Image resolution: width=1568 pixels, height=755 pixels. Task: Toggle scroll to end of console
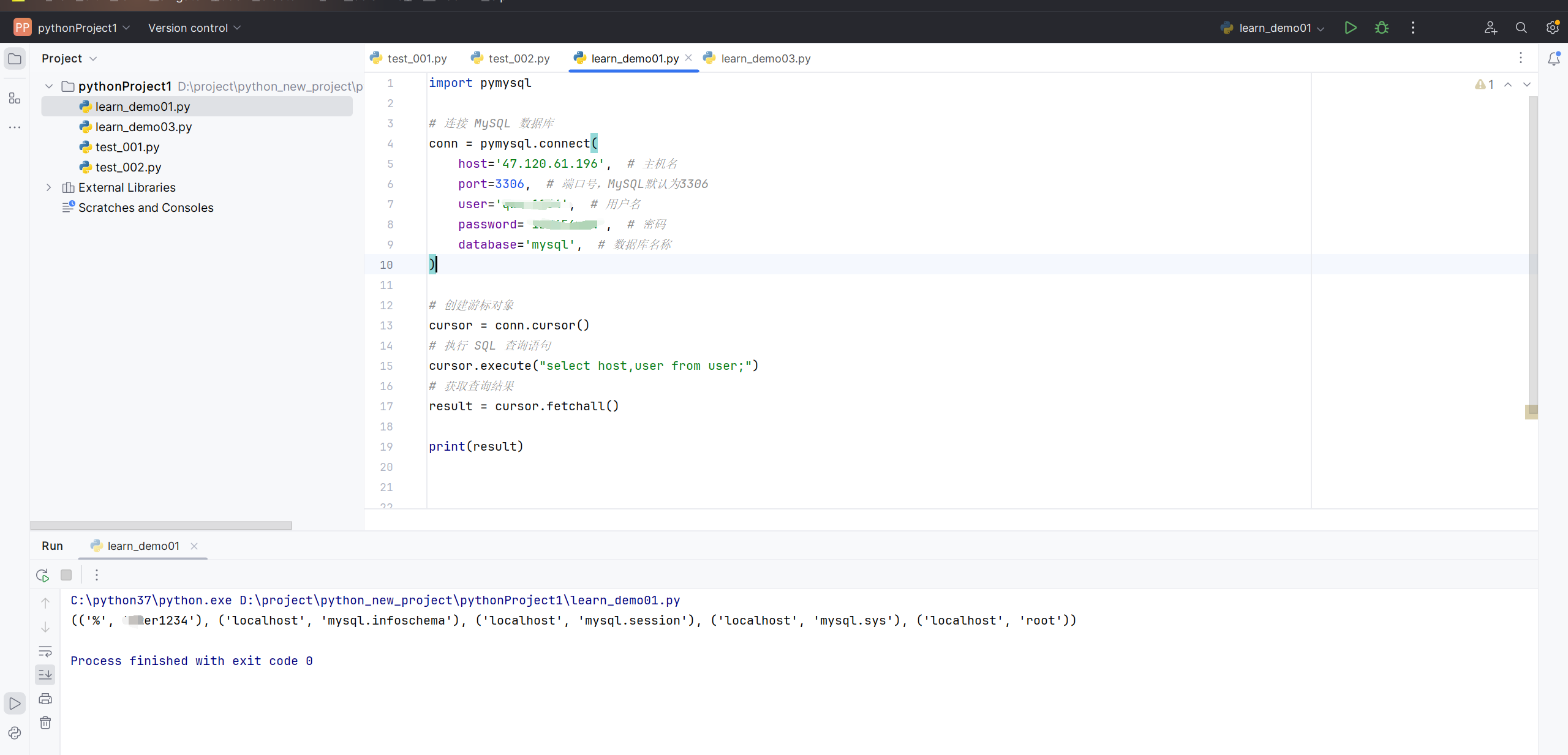45,675
